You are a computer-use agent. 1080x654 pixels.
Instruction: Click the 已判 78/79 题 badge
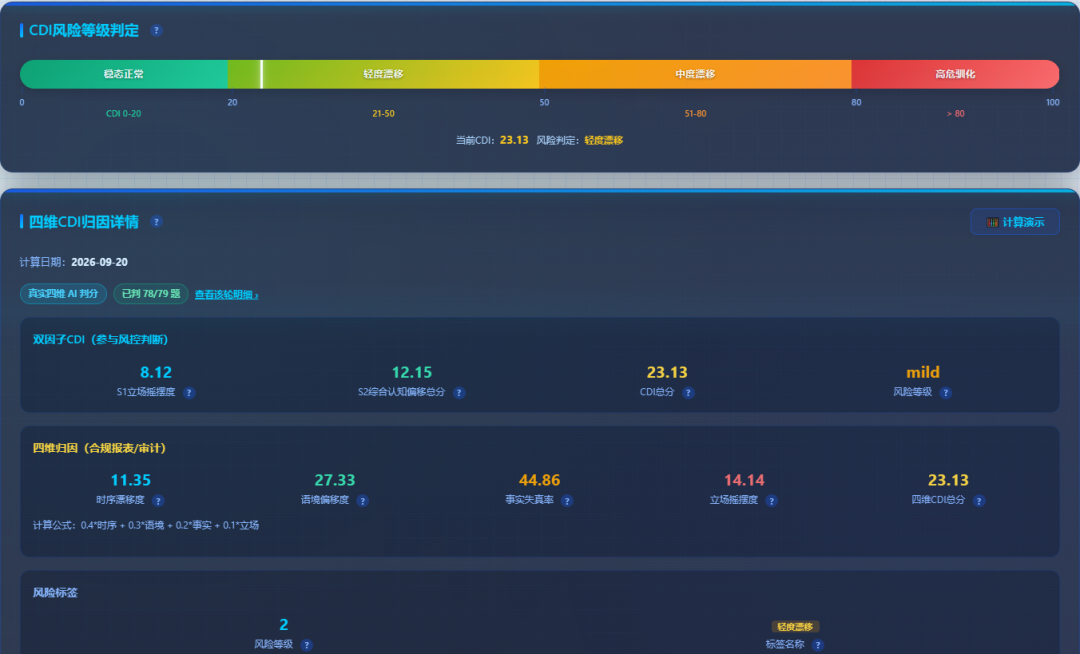point(151,294)
